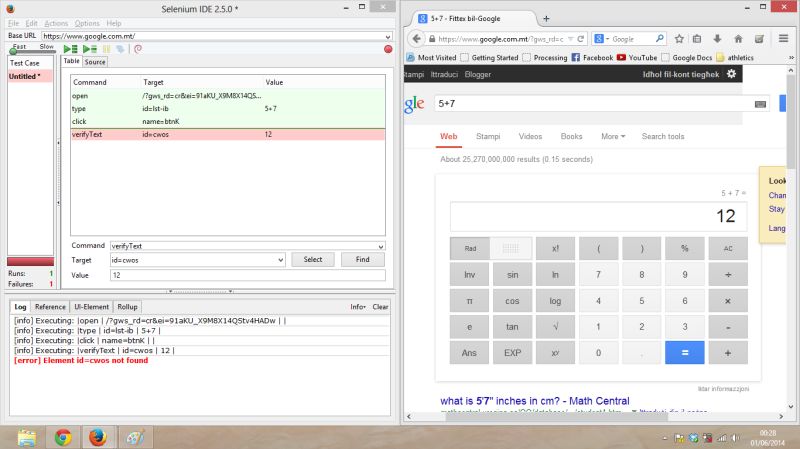Open the Options menu in Selenium IDE

click(x=87, y=23)
